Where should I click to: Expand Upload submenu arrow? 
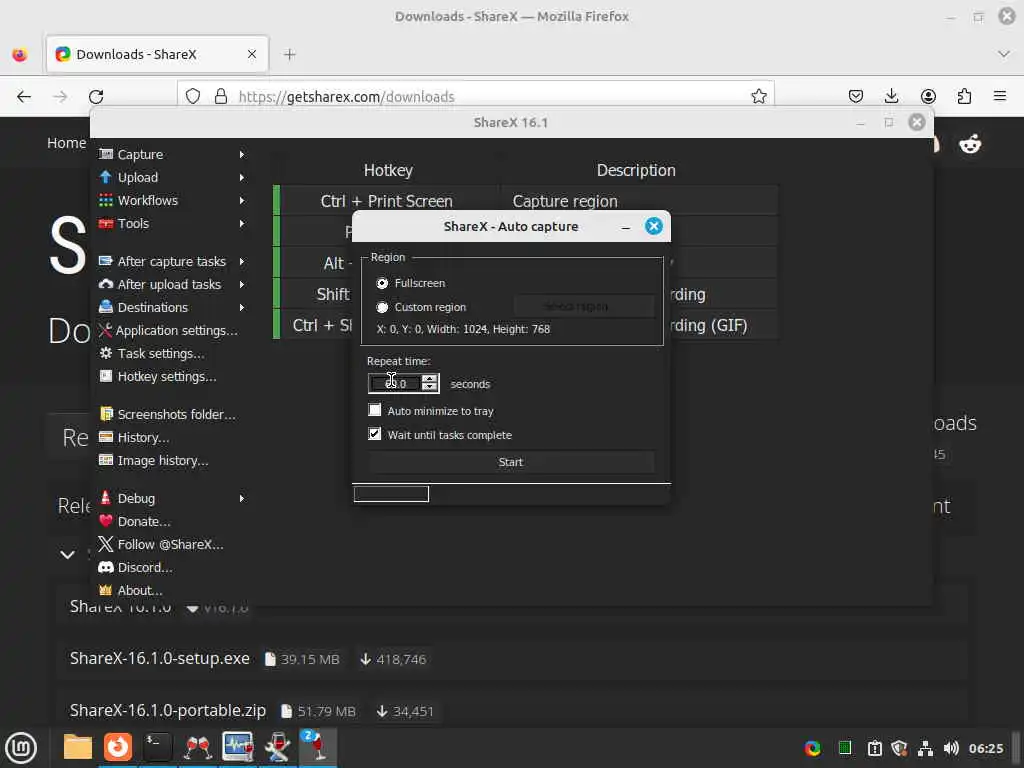(242, 178)
